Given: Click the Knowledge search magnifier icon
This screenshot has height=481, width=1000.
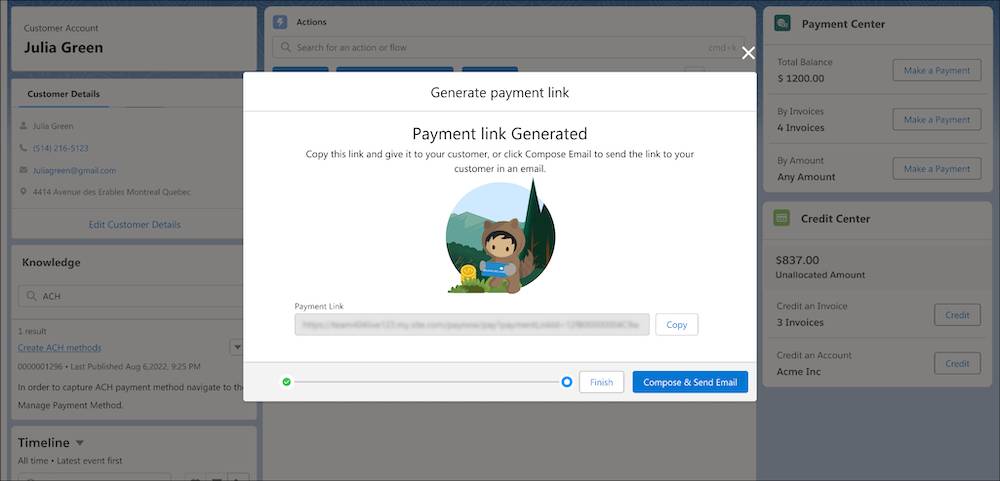Looking at the screenshot, I should coord(31,296).
